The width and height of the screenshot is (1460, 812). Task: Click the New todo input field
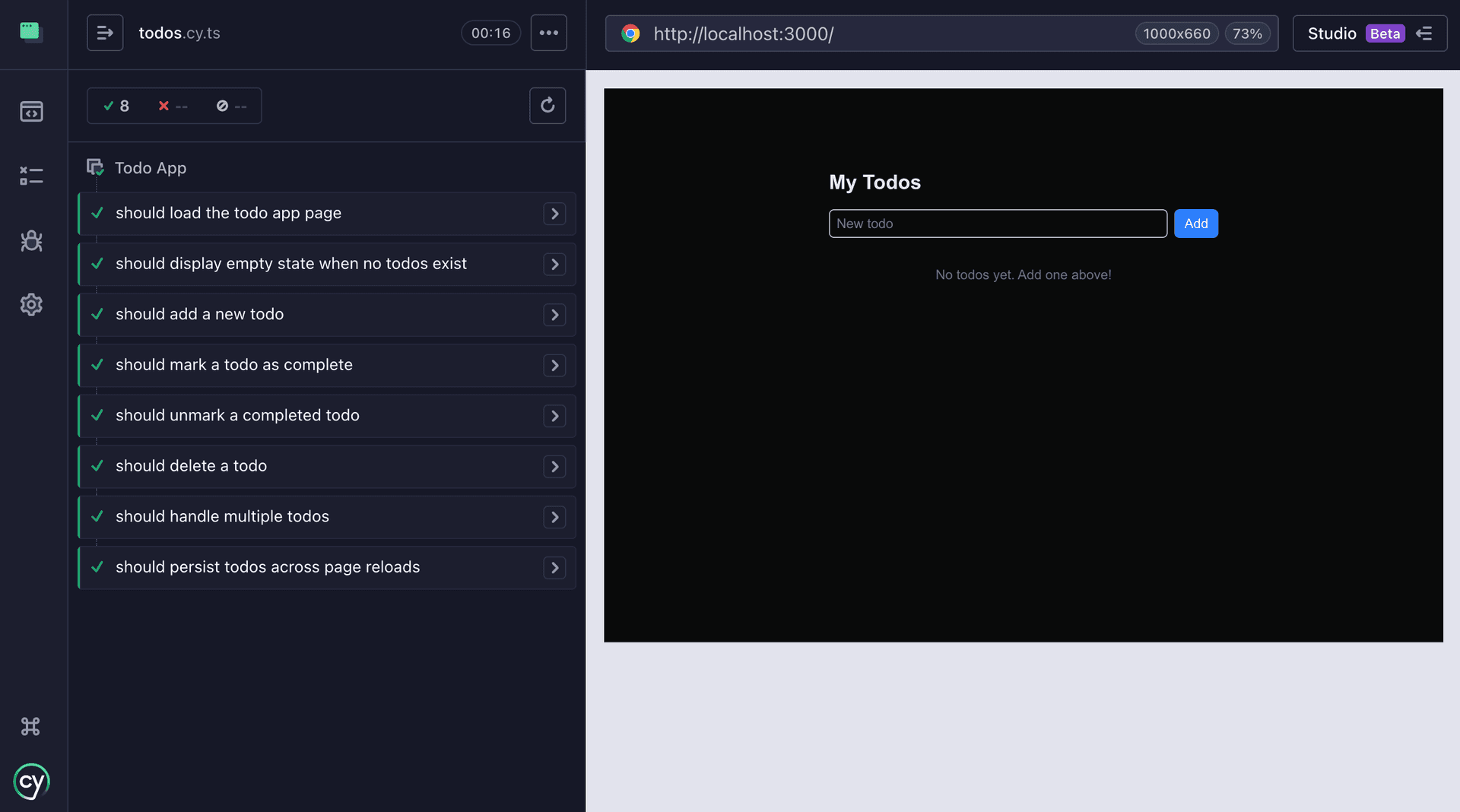pyautogui.click(x=998, y=224)
